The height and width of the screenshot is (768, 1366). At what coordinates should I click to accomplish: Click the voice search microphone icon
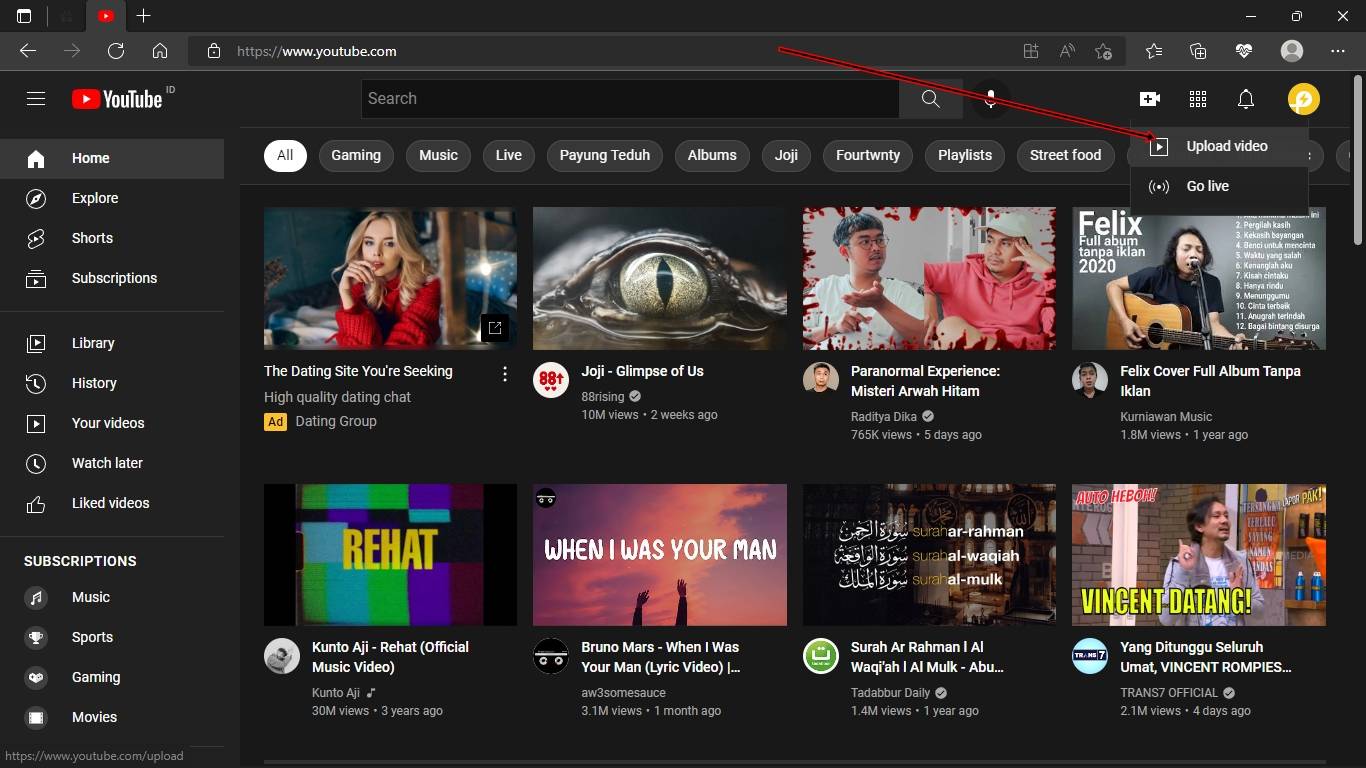click(x=990, y=98)
